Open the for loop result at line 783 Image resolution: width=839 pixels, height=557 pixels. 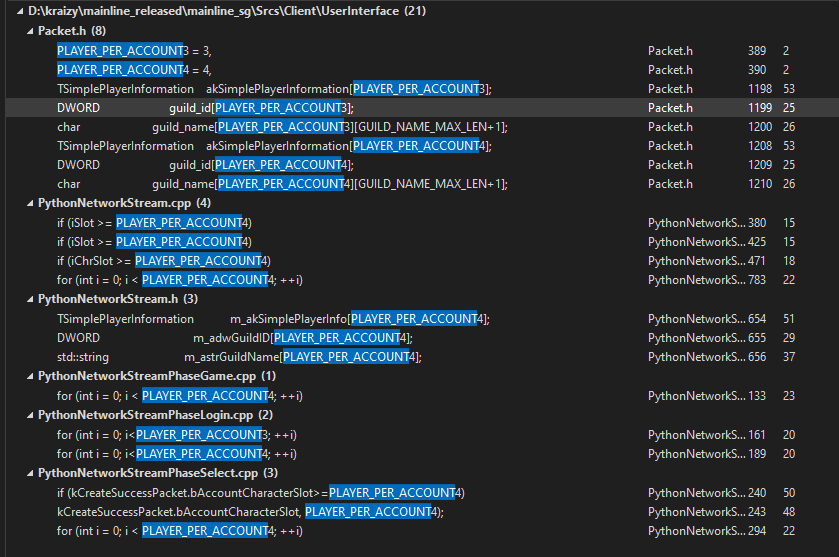pos(180,280)
